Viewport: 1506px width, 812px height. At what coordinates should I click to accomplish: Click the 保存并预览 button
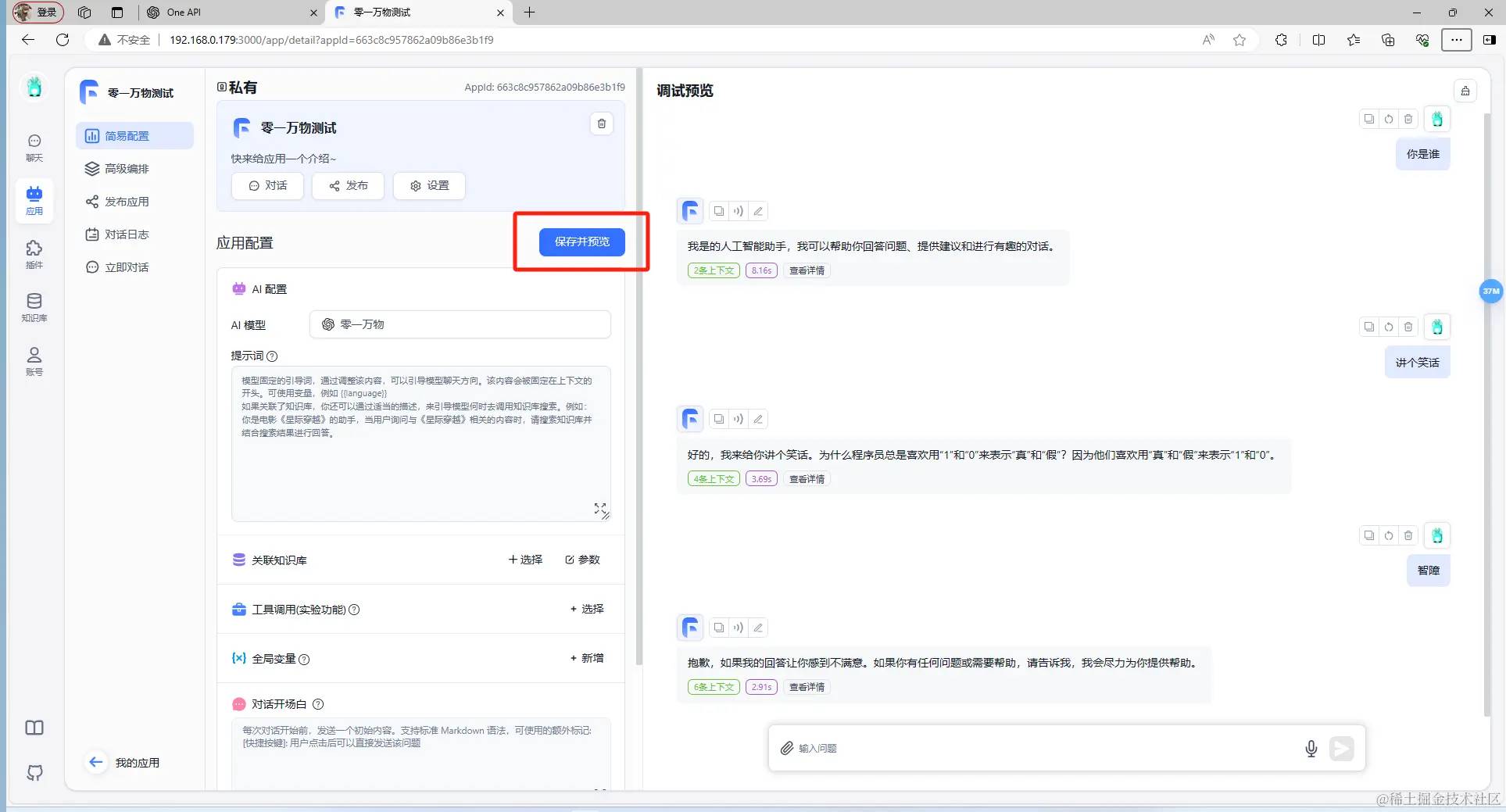(x=582, y=241)
